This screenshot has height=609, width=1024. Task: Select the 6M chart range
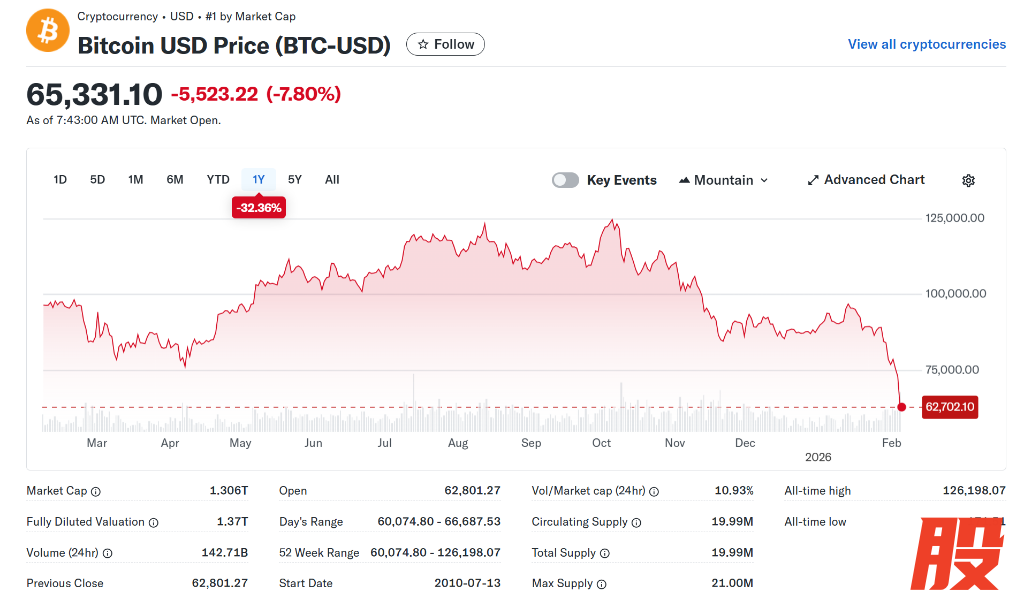[175, 180]
